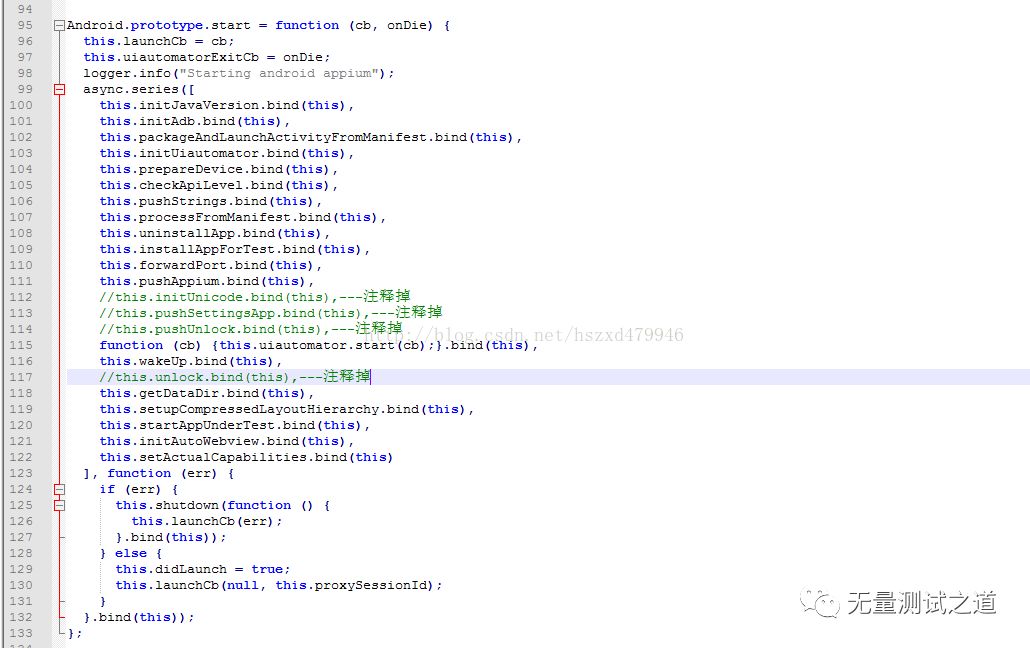Click this.startAppUnderTest.bind(this) line
The image size is (1030, 648).
pos(235,425)
